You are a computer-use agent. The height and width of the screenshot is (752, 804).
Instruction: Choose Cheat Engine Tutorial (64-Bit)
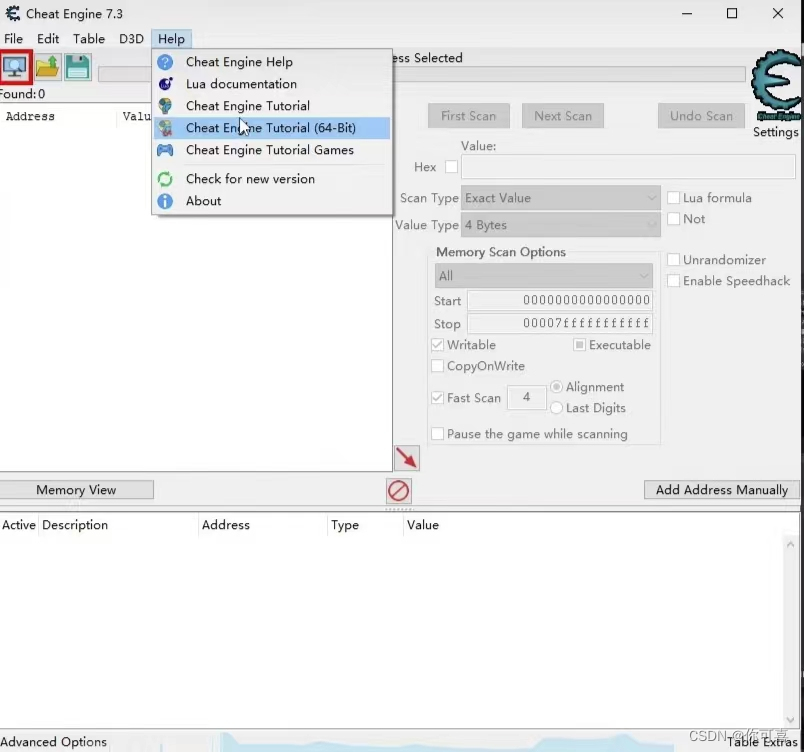(272, 128)
